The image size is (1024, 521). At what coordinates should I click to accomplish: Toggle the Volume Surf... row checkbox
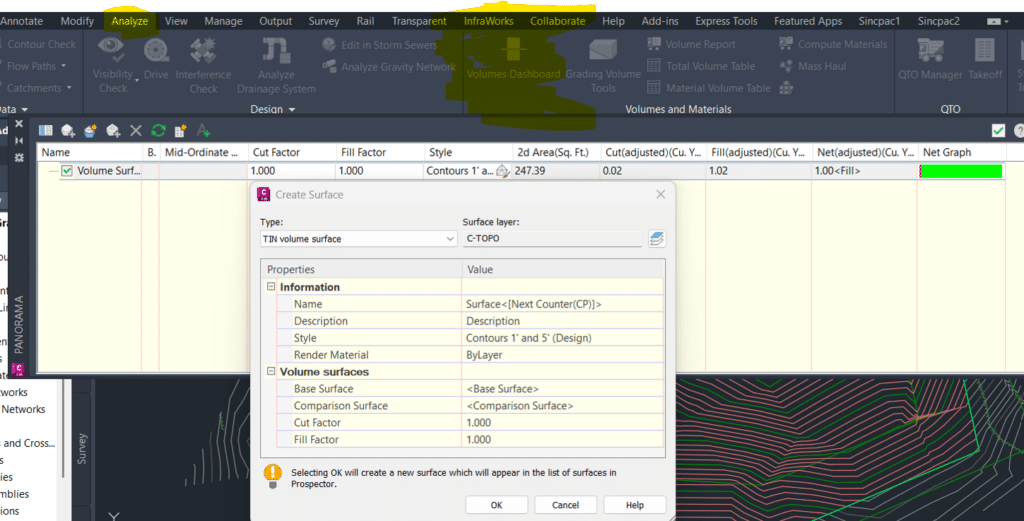point(67,171)
